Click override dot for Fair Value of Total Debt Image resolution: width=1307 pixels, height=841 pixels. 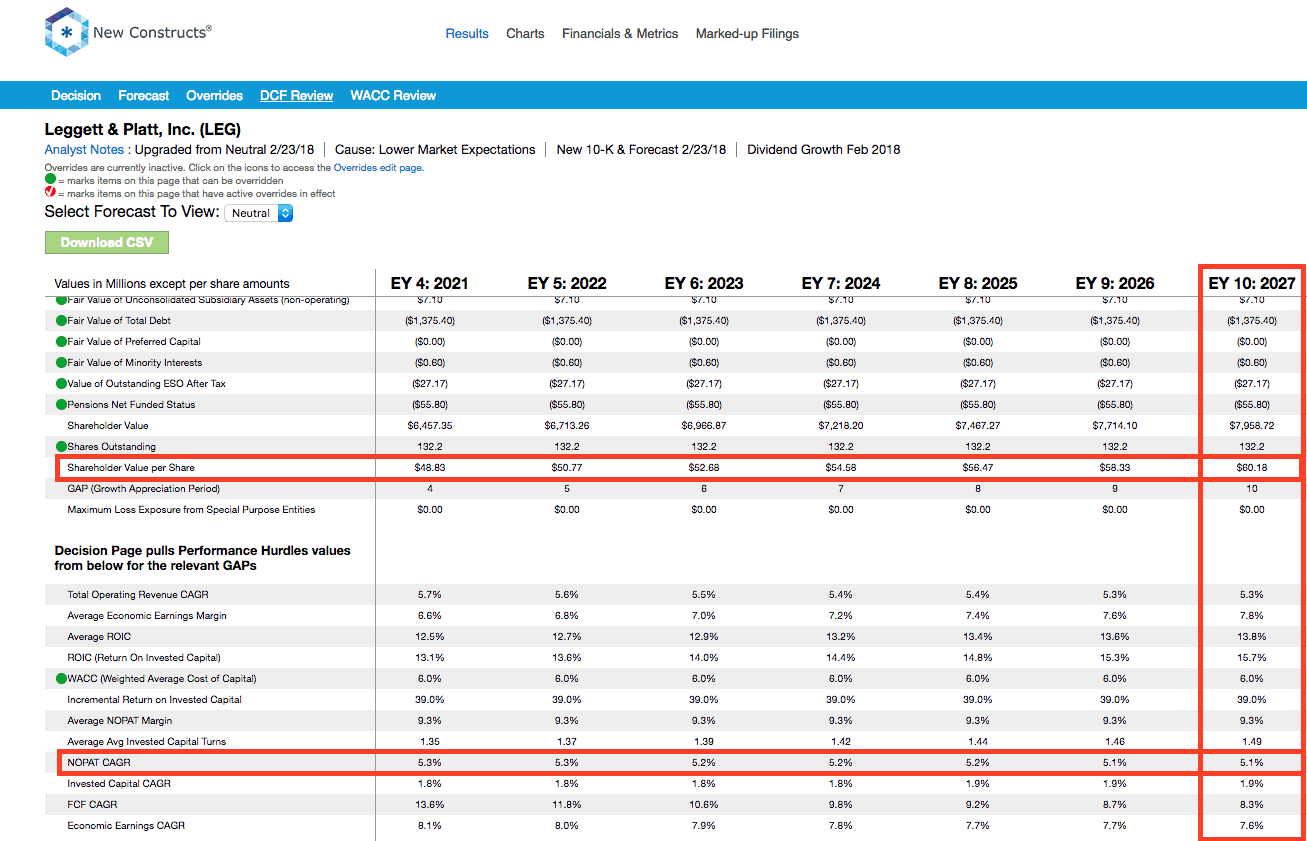(x=61, y=321)
